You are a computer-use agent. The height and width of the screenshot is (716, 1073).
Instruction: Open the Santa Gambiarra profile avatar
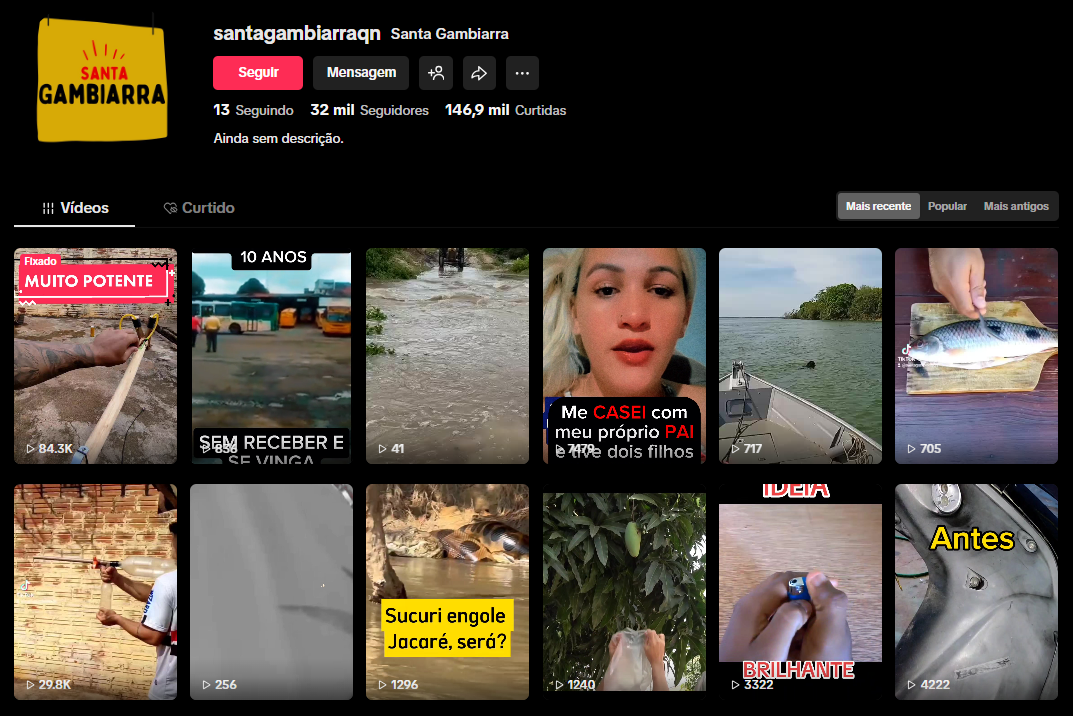pos(102,80)
